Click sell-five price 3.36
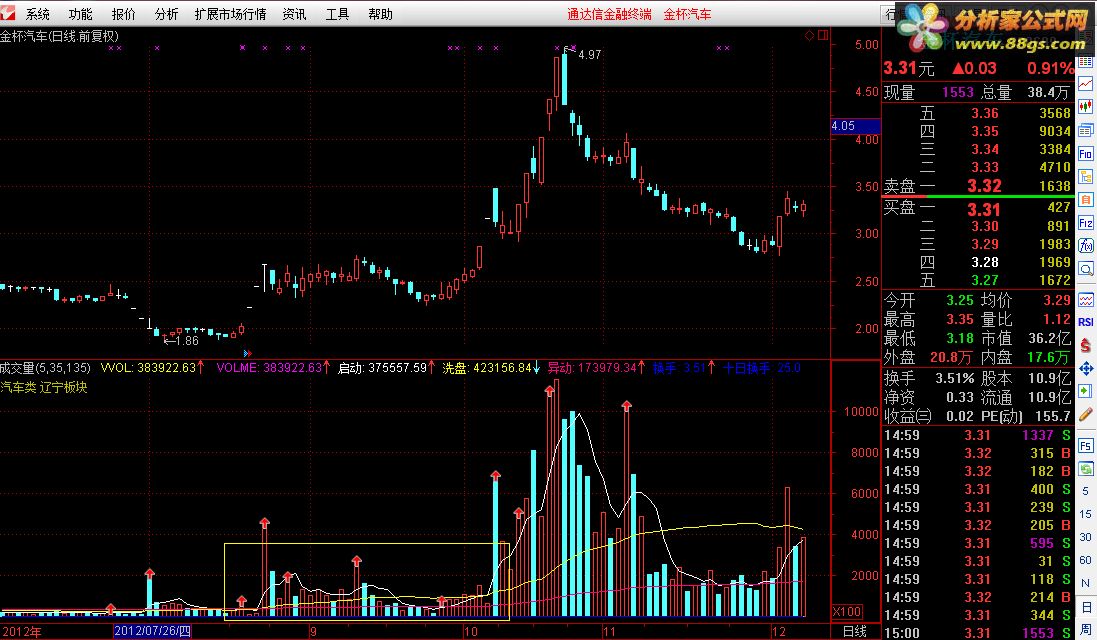1097x640 pixels. click(985, 113)
